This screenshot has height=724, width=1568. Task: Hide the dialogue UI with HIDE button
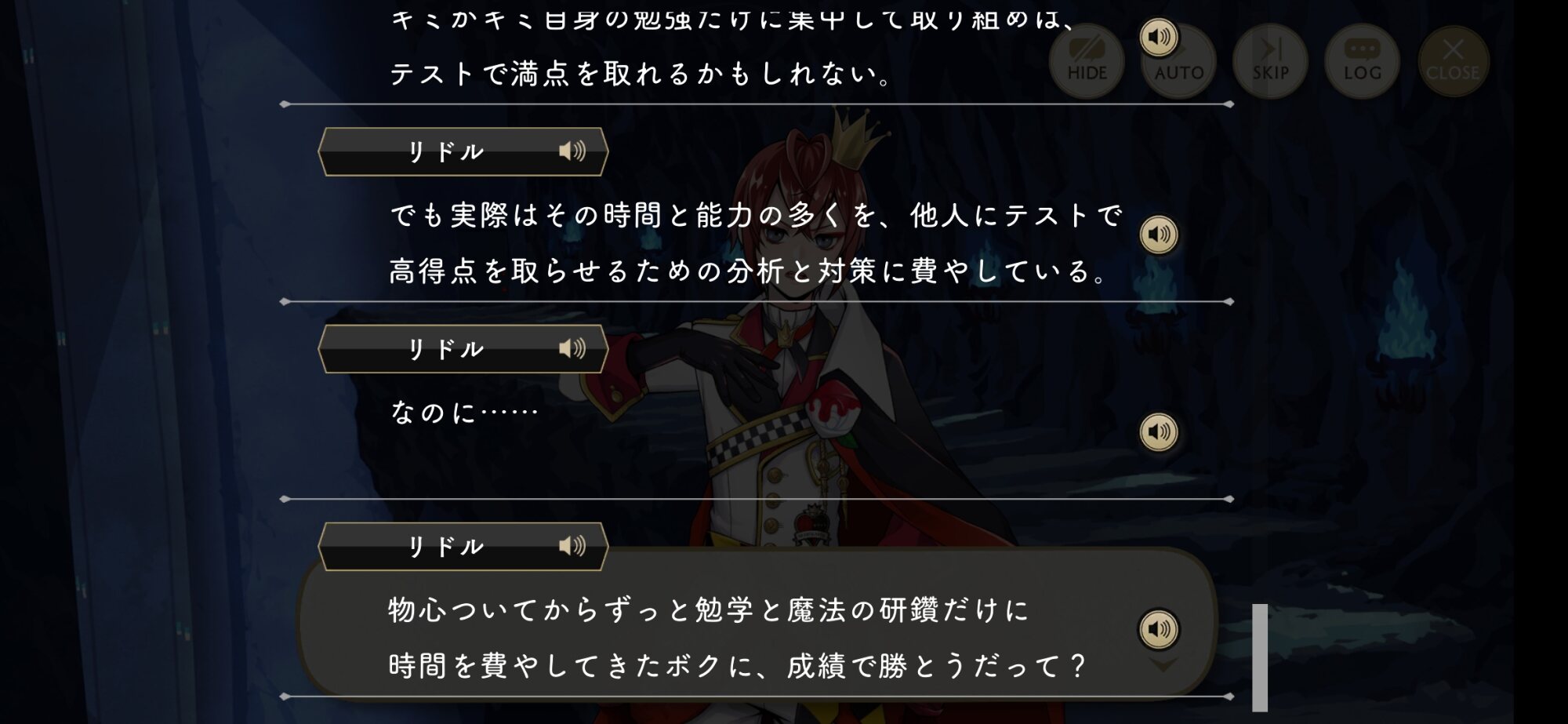tap(1087, 61)
